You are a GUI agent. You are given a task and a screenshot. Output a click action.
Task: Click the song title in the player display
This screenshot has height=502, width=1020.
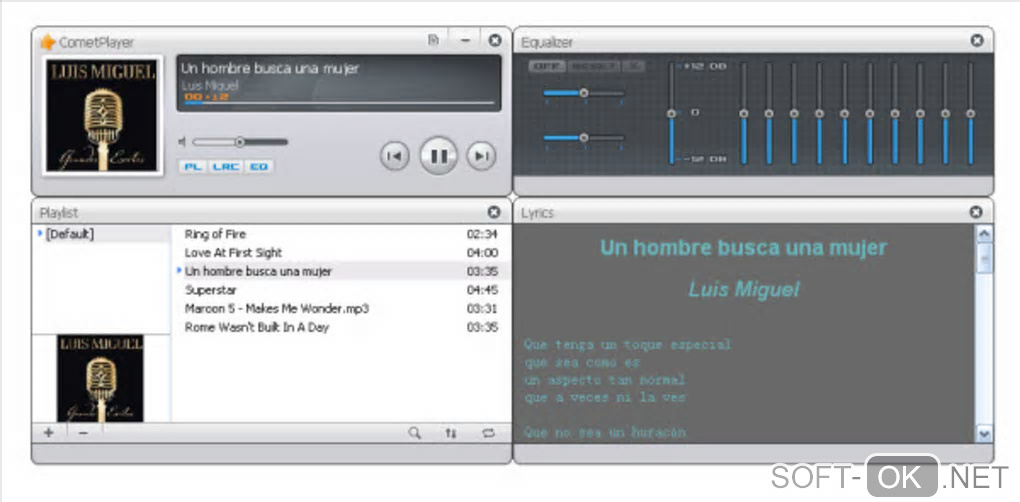point(269,68)
